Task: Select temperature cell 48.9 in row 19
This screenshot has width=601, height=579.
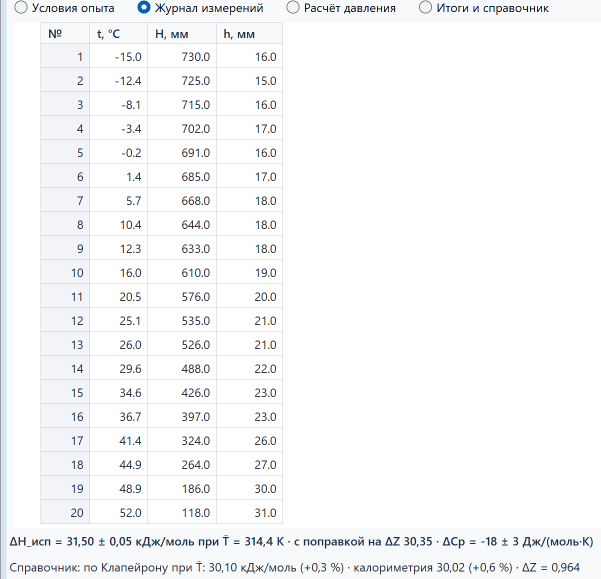Action: click(x=118, y=488)
